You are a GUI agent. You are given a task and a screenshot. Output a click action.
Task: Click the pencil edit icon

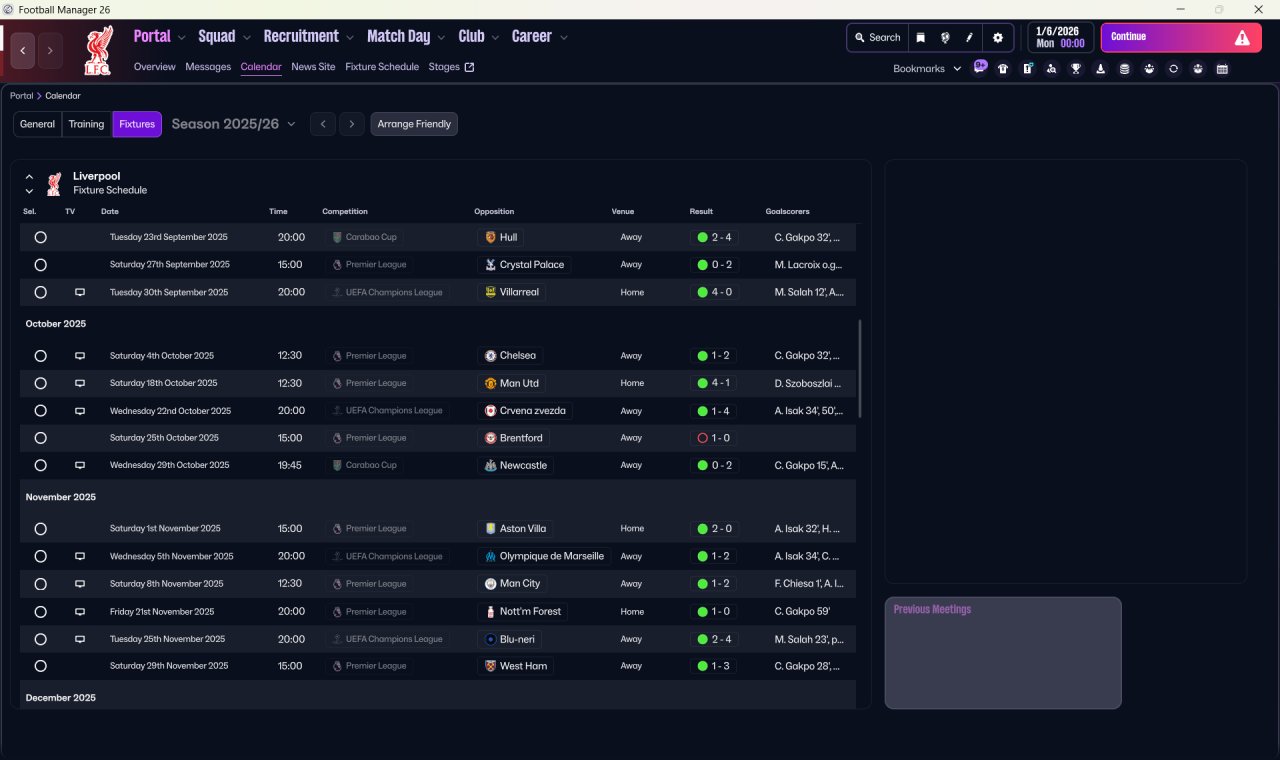pos(969,38)
